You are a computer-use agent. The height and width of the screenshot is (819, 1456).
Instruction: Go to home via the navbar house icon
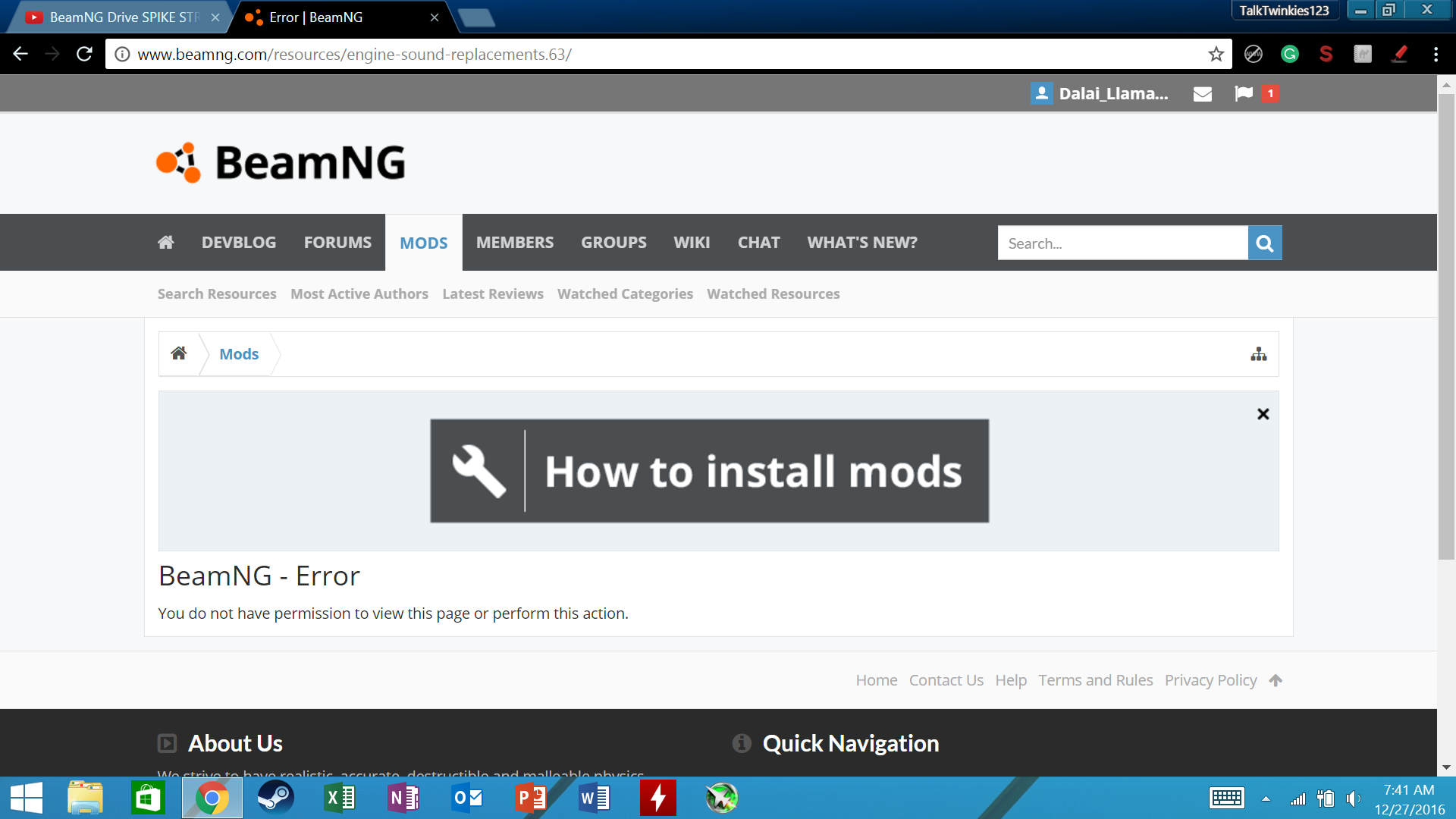(165, 242)
